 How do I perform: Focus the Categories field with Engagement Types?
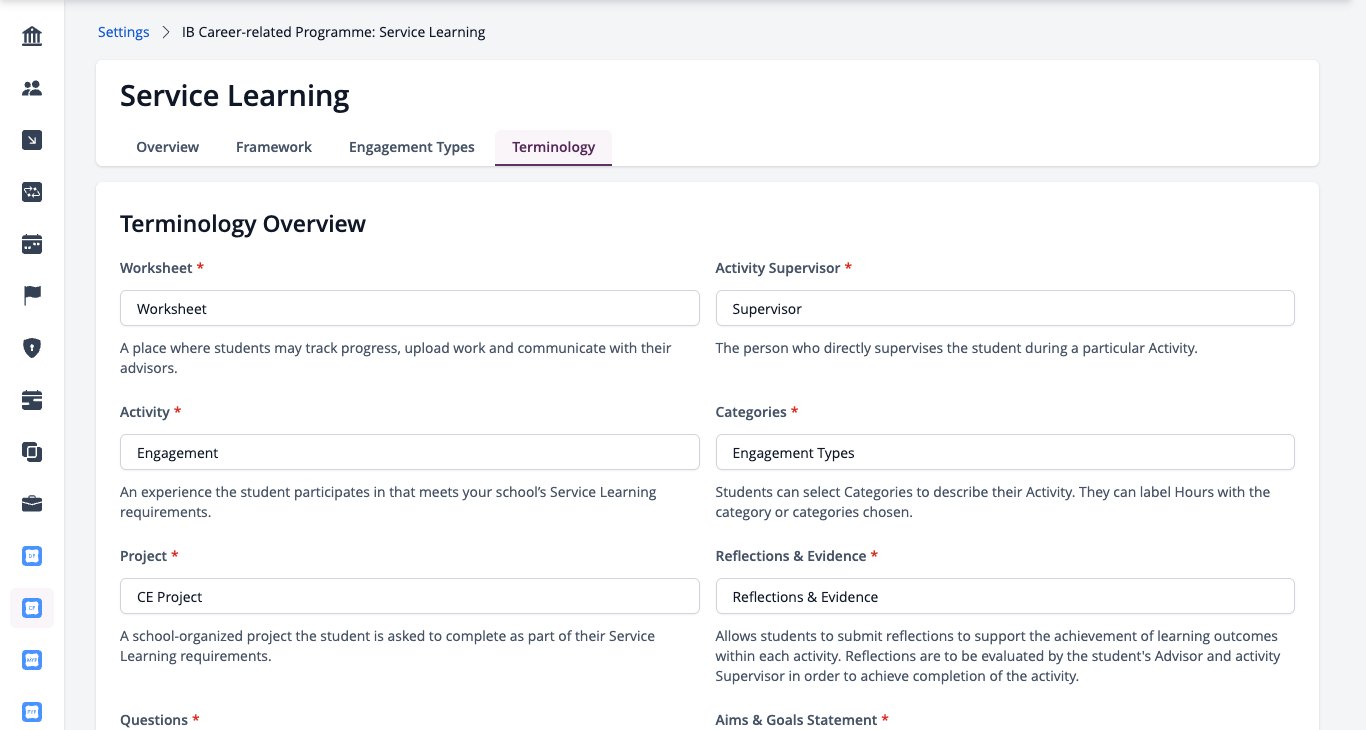tap(1005, 452)
